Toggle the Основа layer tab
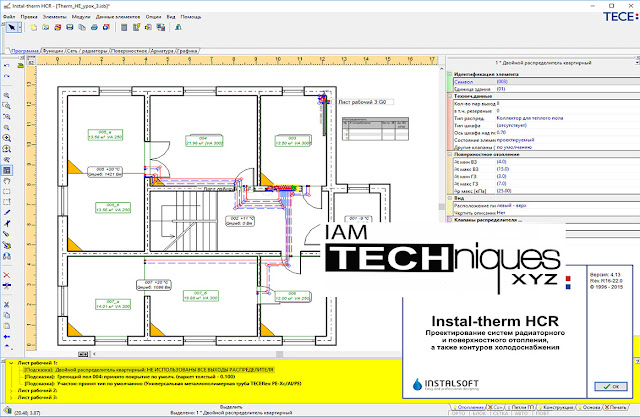 pos(588,407)
